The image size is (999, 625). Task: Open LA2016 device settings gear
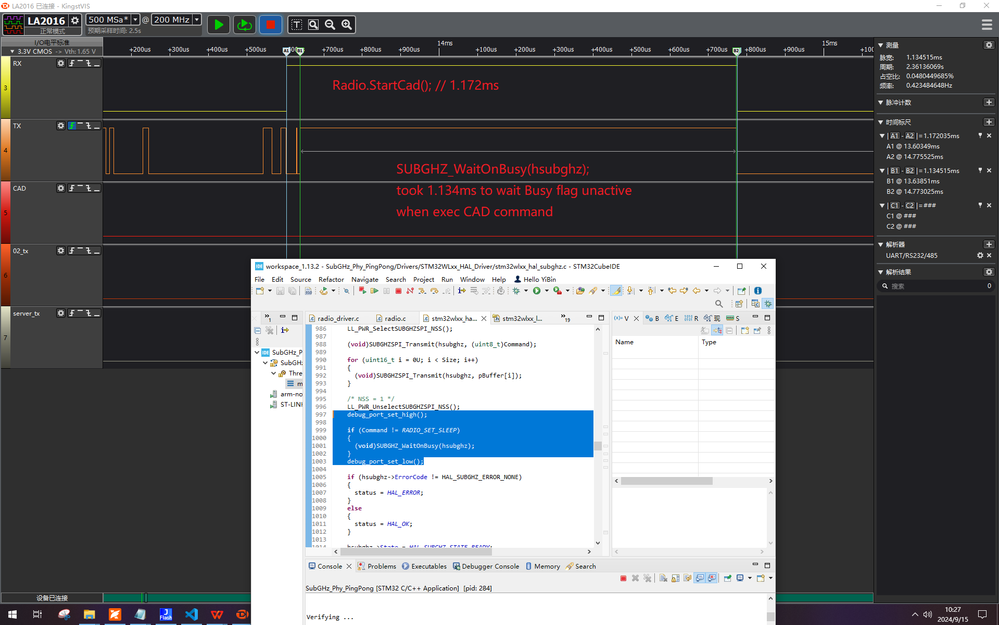pyautogui.click(x=74, y=20)
